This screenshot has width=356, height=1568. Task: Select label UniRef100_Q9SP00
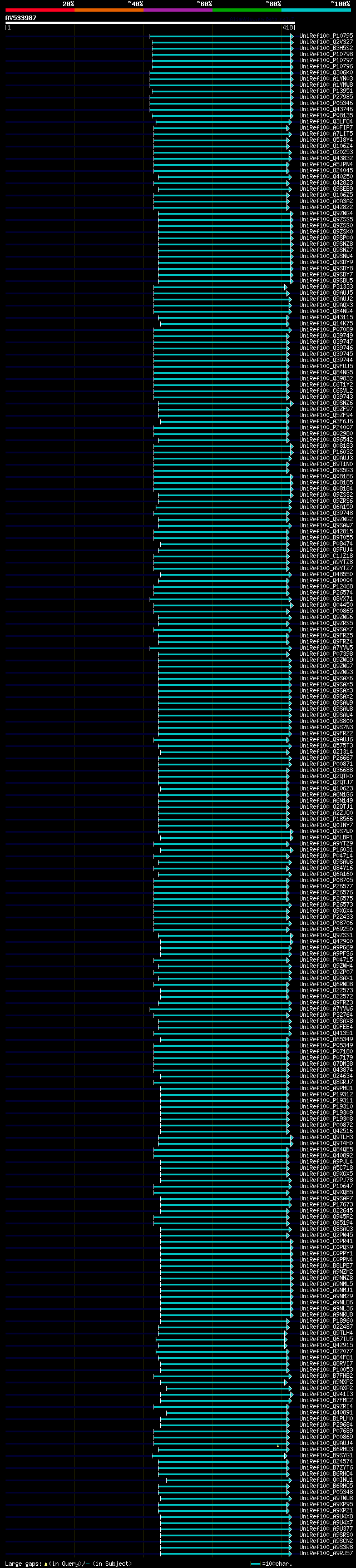tap(325, 238)
